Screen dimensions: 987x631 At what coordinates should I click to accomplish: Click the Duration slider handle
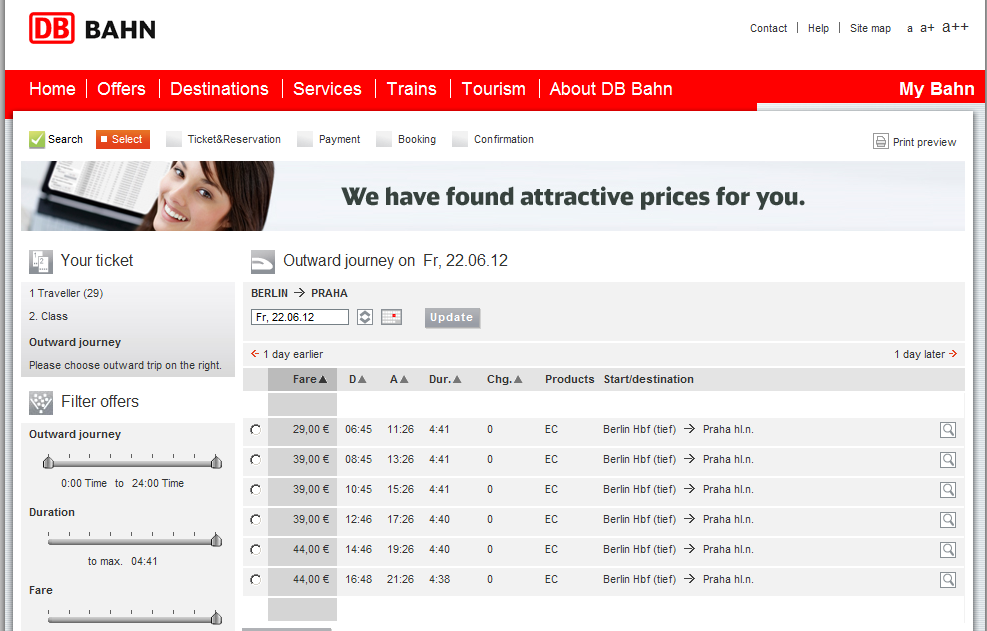tap(216, 540)
